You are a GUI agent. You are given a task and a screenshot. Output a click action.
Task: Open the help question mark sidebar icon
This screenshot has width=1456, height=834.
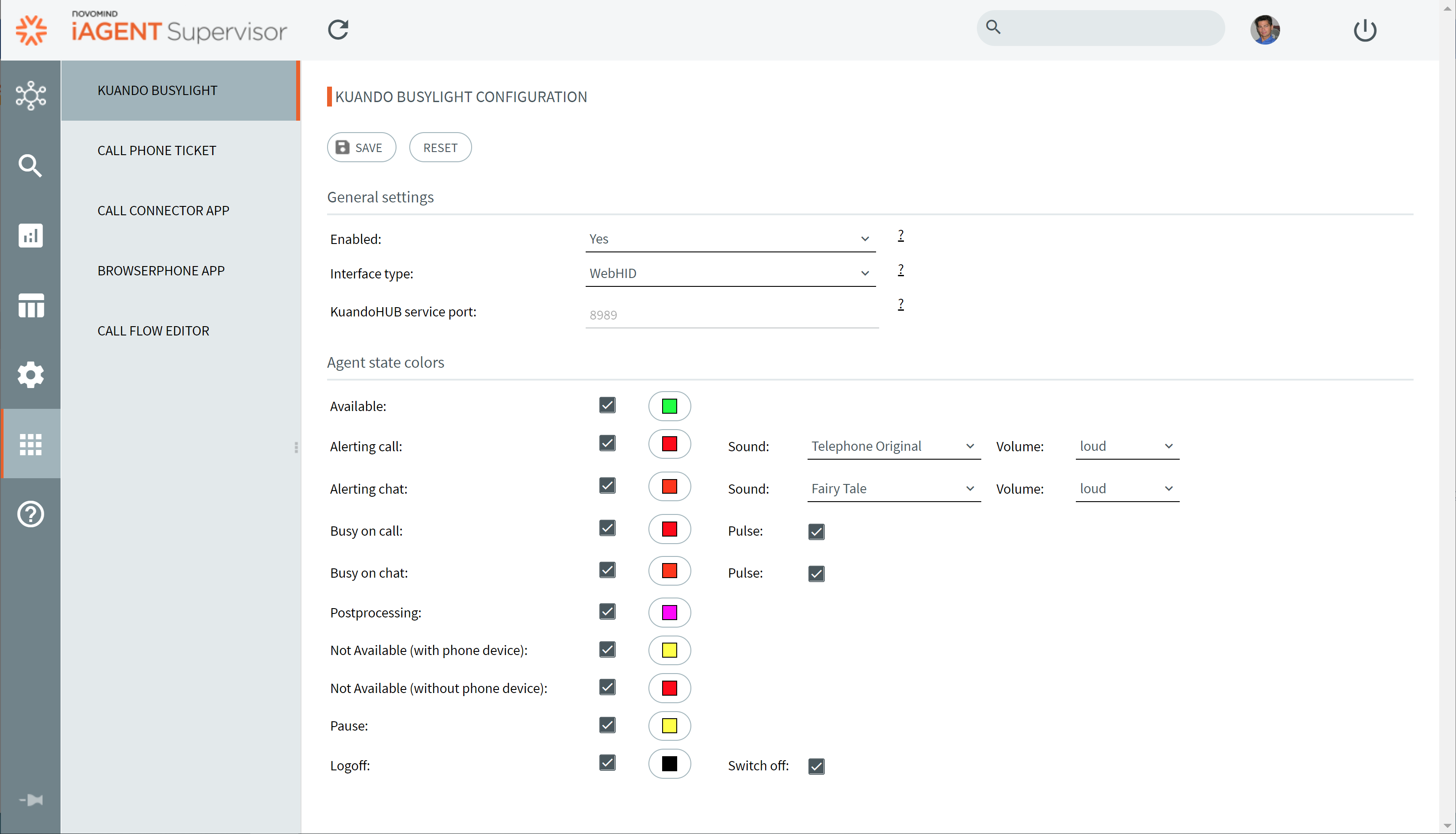point(30,514)
